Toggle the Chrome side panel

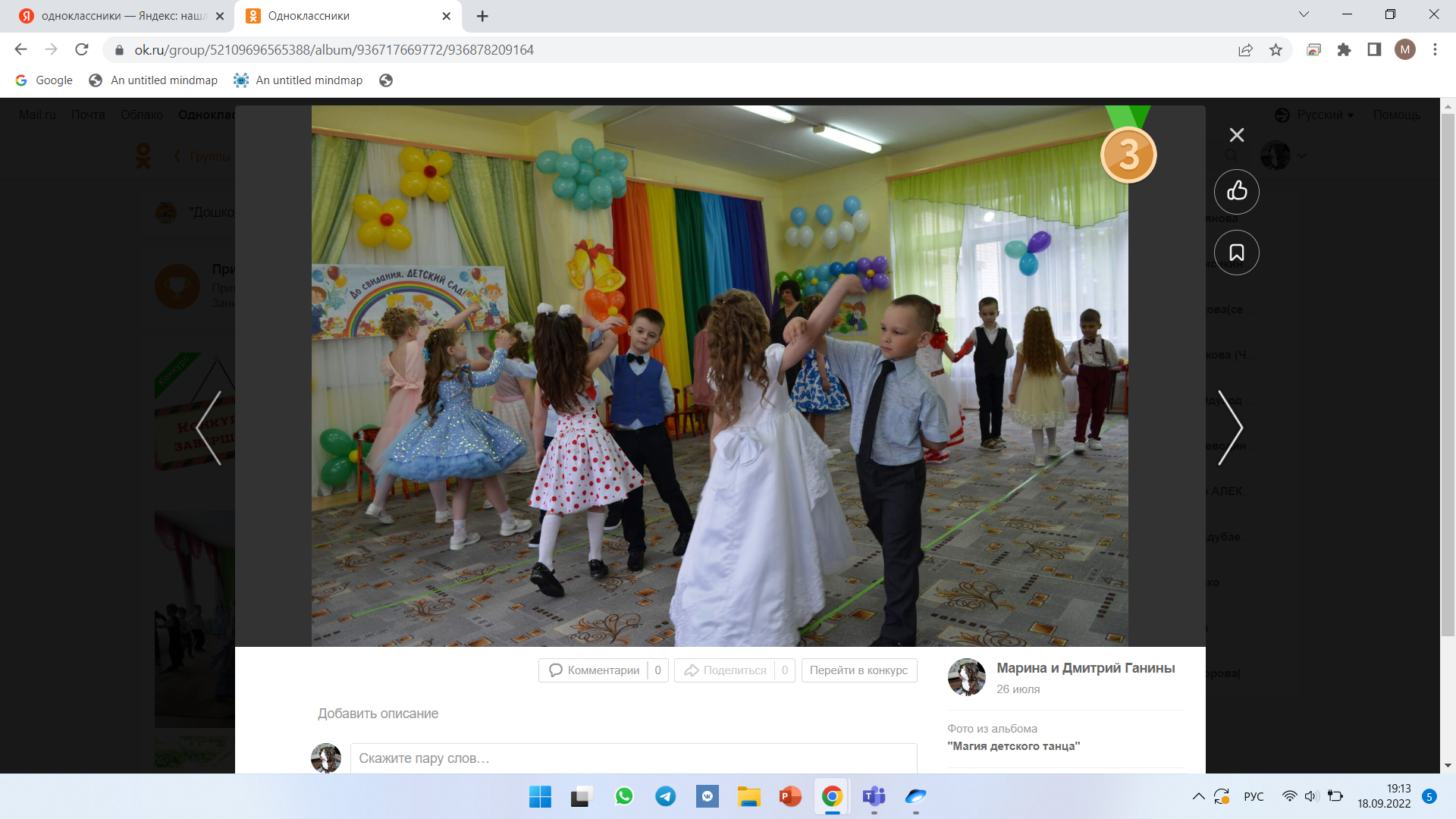(x=1374, y=50)
